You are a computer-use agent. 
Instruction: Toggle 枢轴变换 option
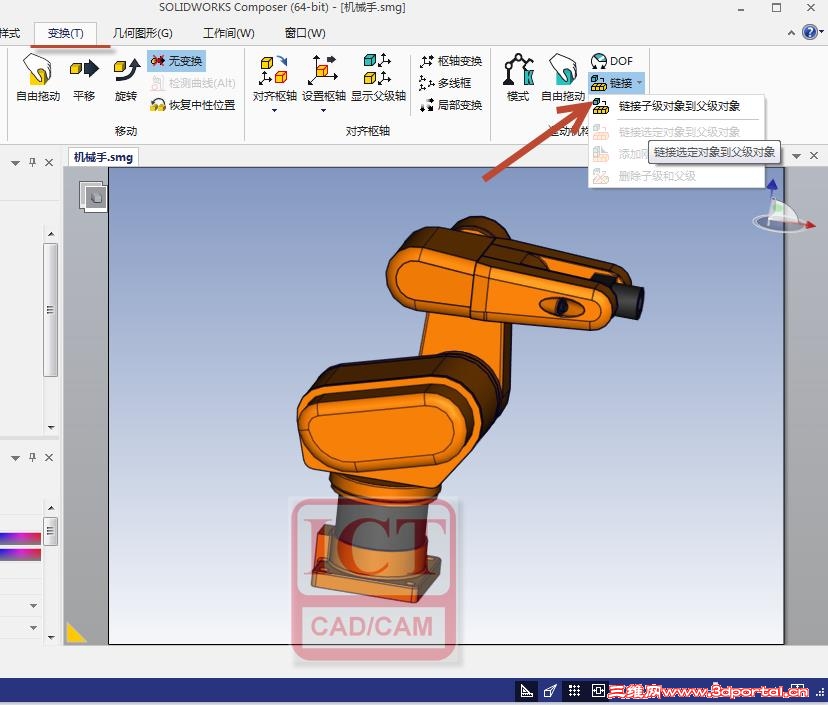pyautogui.click(x=450, y=61)
